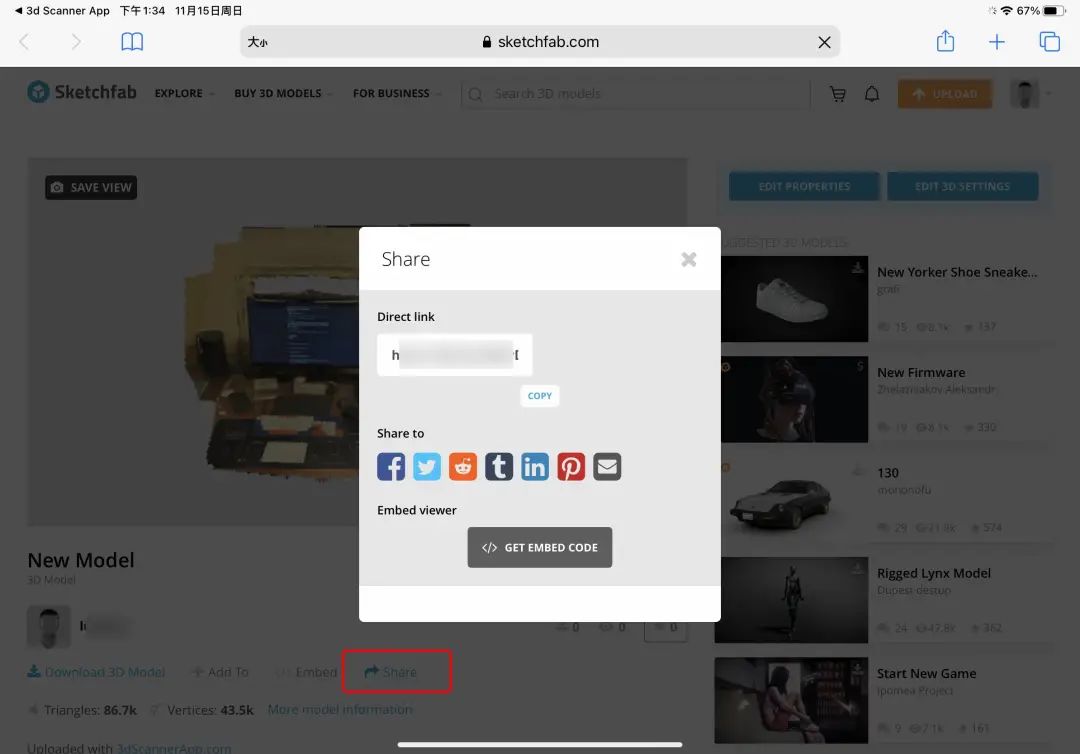1080x754 pixels.
Task: Copy the direct link
Action: point(539,395)
